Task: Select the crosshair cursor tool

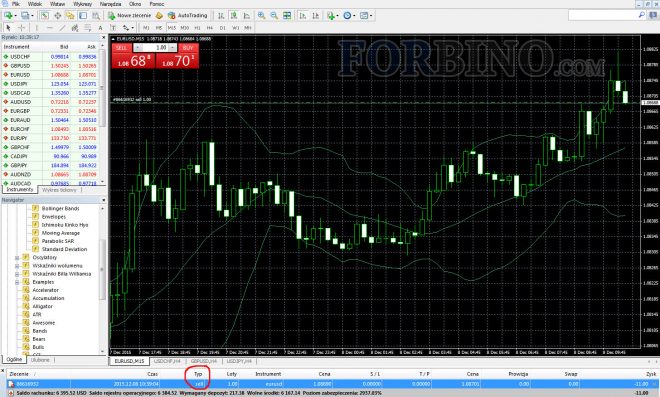Action: (21, 28)
